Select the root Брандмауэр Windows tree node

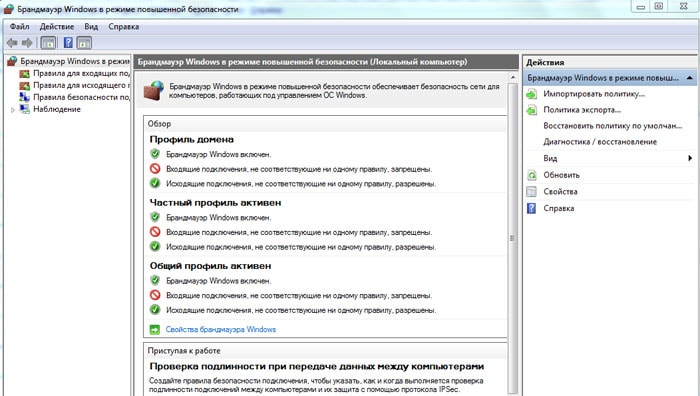pyautogui.click(x=75, y=61)
